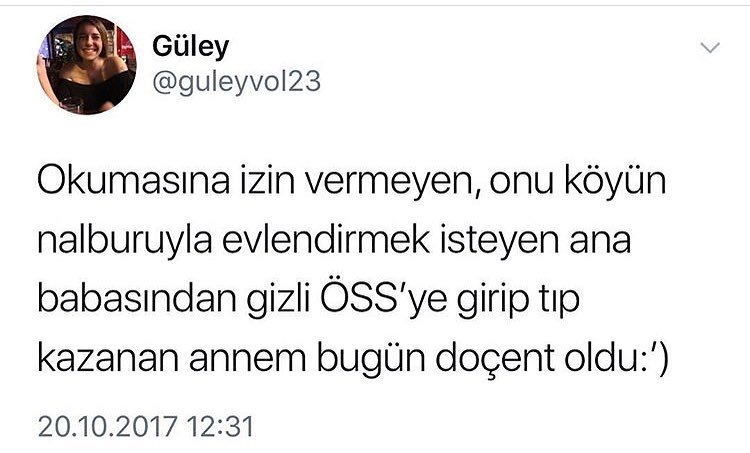Click the :') emoticon ending the tweet
The height and width of the screenshot is (453, 750).
pos(652,359)
